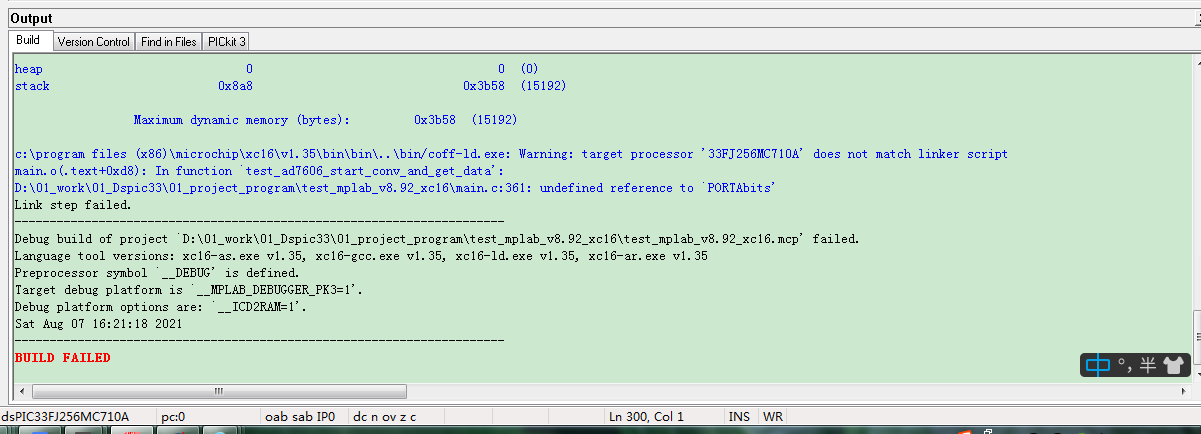Screen dimensions: 1201x434
Task: Click the pc:0 status bar field
Action: click(174, 416)
